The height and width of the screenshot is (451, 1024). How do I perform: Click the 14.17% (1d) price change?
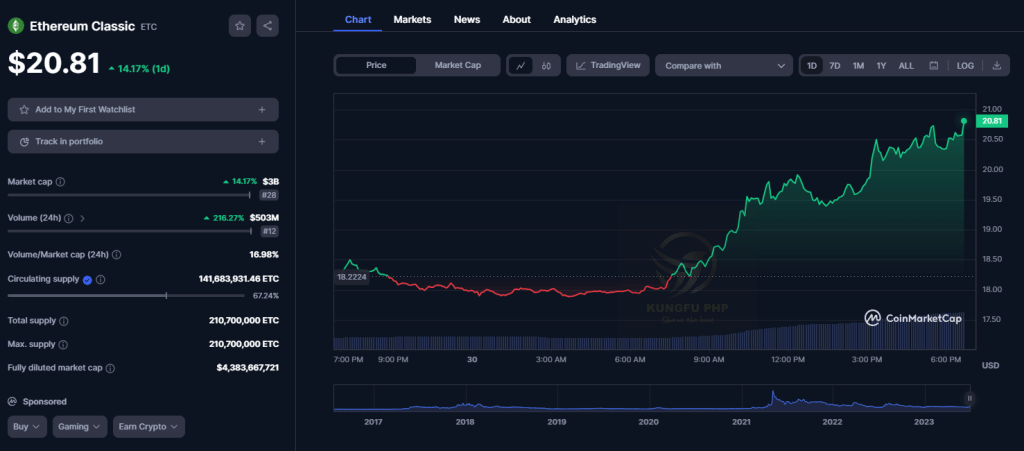[139, 68]
